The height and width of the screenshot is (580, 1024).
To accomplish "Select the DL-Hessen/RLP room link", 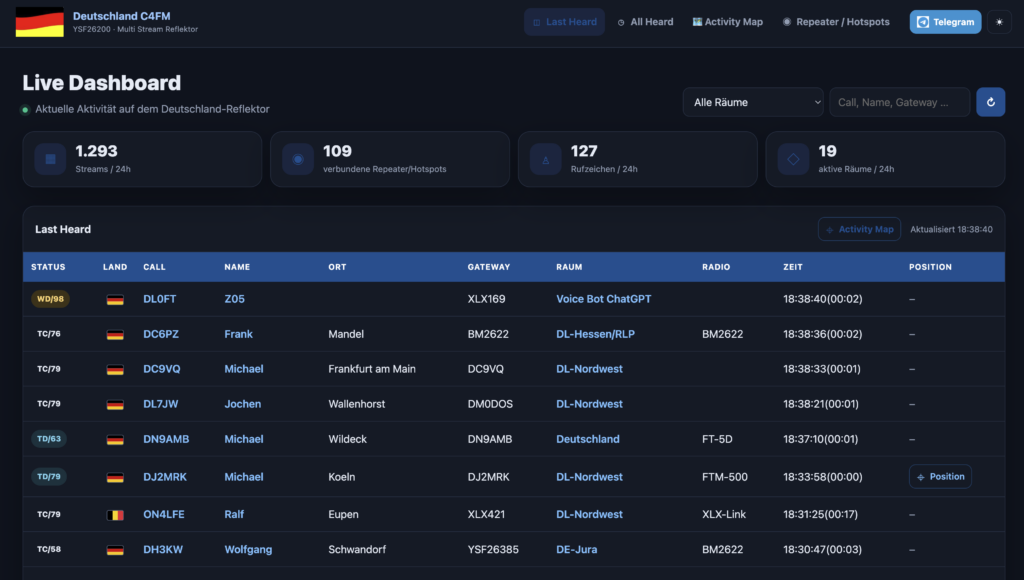I will click(x=596, y=334).
